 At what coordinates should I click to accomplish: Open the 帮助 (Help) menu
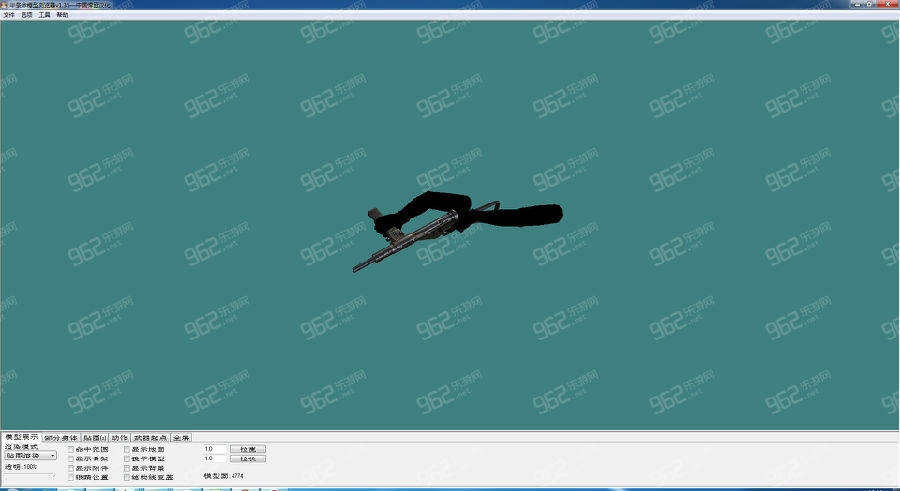coord(63,15)
